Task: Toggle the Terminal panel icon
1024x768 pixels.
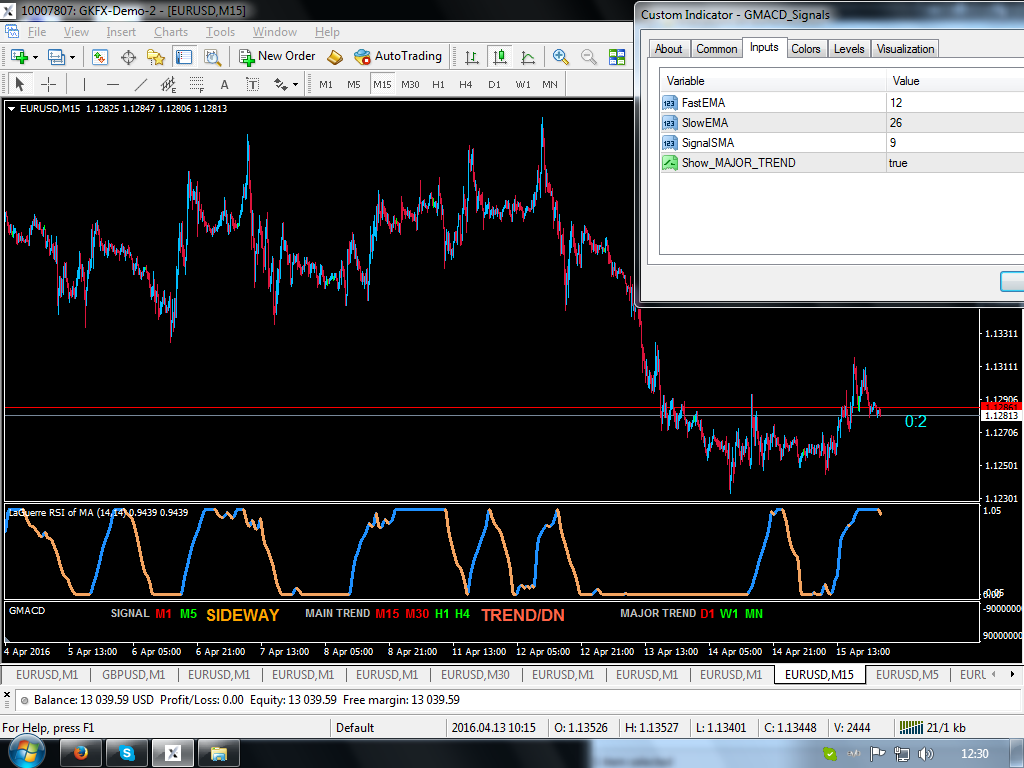Action: pyautogui.click(x=184, y=57)
